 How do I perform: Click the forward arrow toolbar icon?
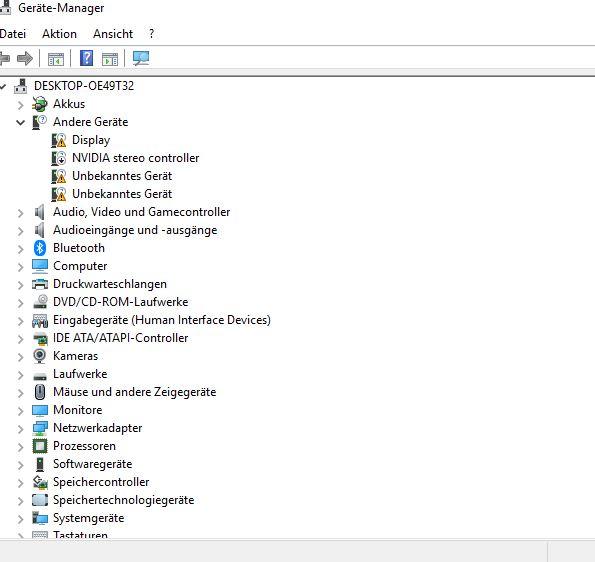[25, 58]
